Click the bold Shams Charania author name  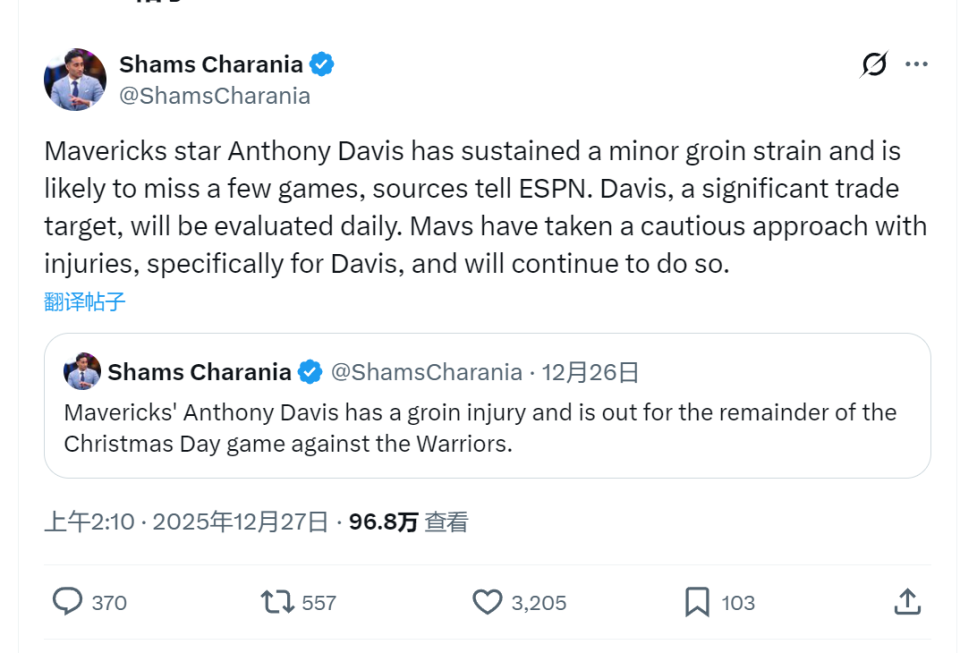tap(211, 65)
